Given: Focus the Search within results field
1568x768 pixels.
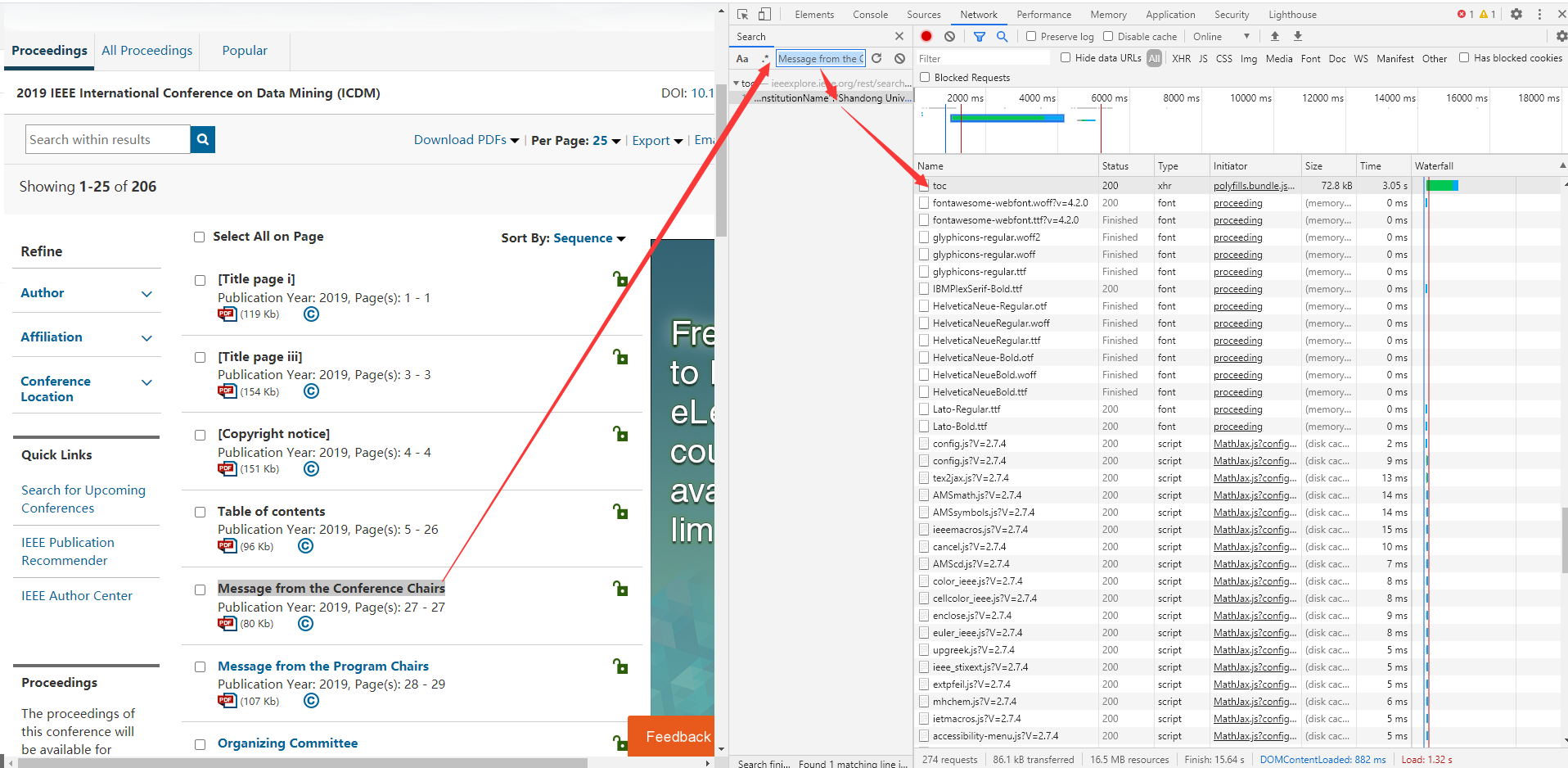Looking at the screenshot, I should [x=108, y=139].
